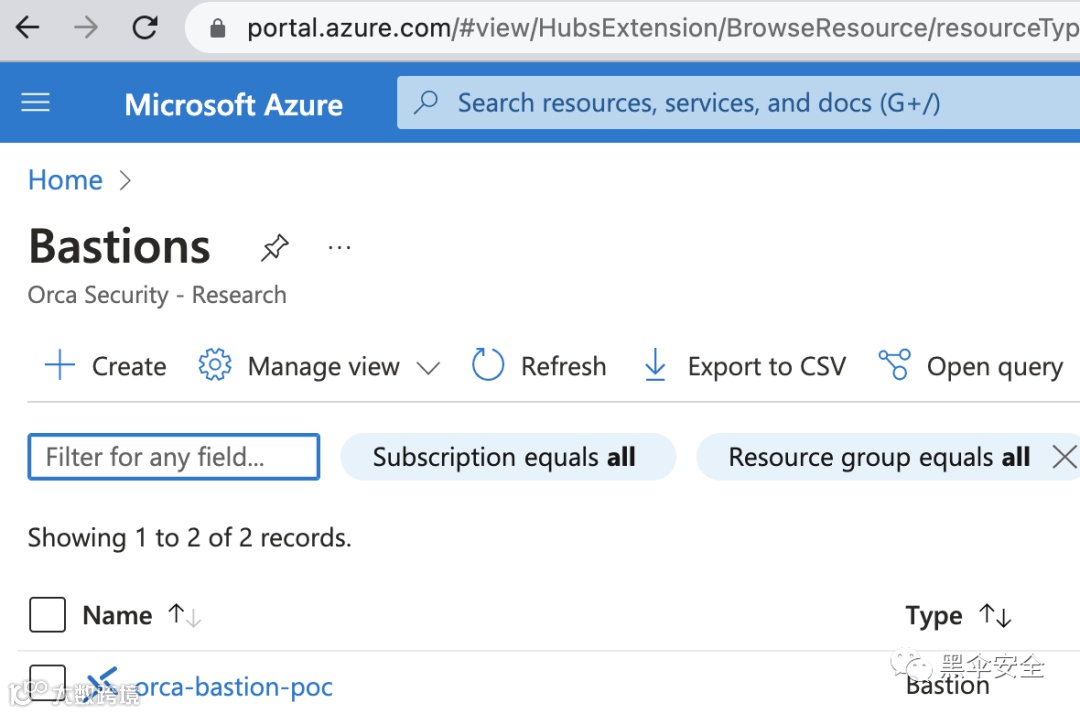
Task: Pin the Bastions page to dashboard
Action: [274, 247]
